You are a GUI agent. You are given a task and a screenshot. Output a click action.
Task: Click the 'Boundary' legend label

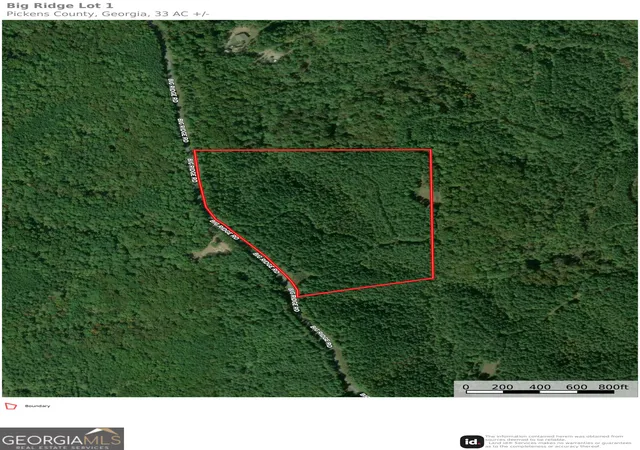[38, 406]
